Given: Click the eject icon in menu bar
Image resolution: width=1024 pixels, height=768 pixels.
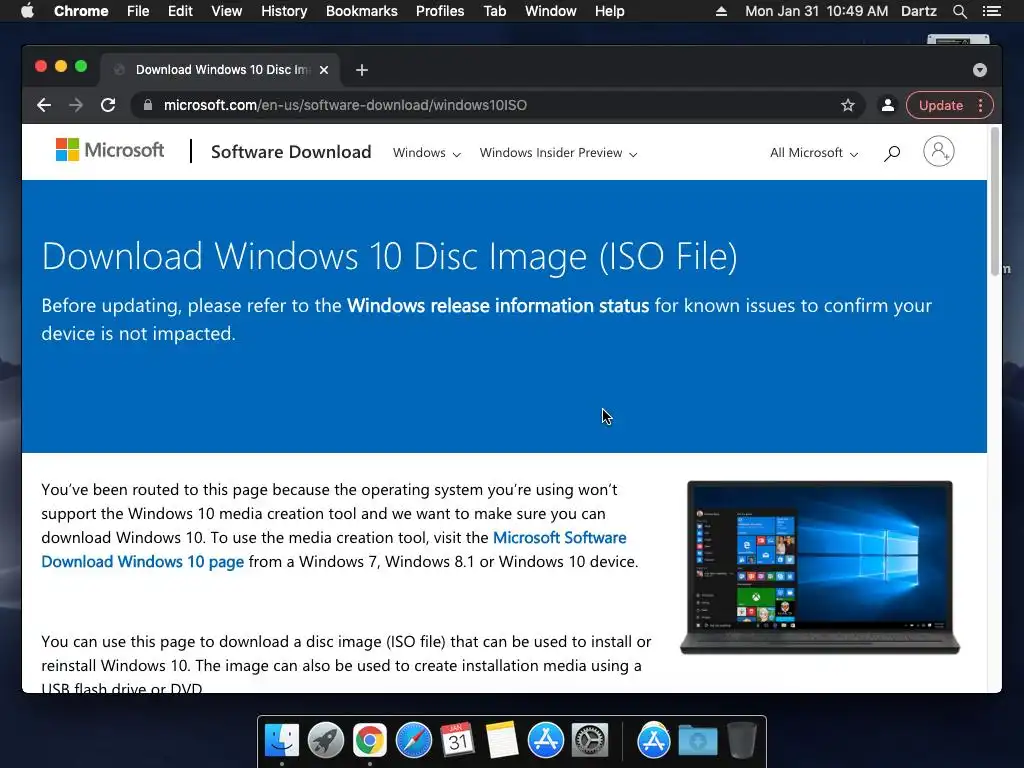Looking at the screenshot, I should click(721, 11).
